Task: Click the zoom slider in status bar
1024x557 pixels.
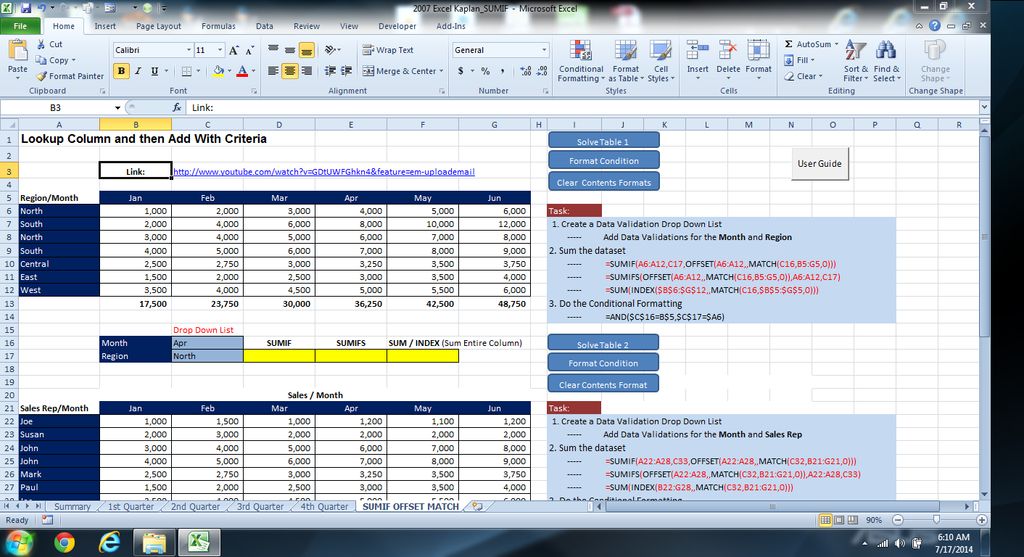Action: coord(936,520)
